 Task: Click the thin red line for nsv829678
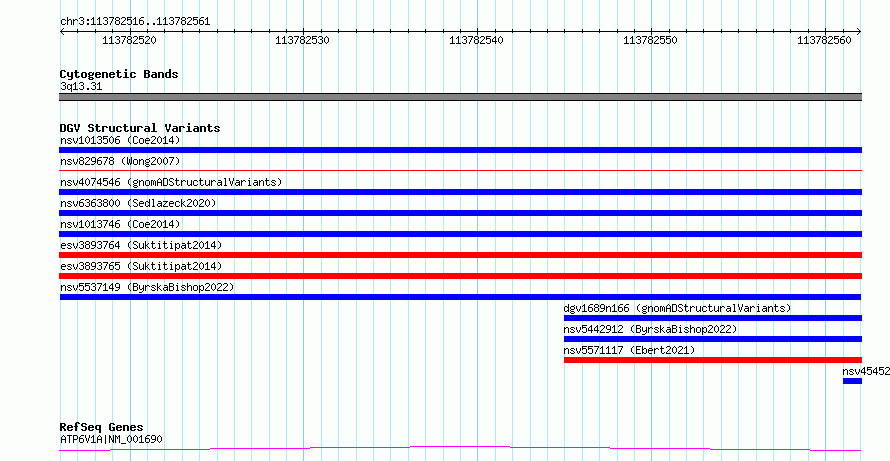click(x=460, y=170)
